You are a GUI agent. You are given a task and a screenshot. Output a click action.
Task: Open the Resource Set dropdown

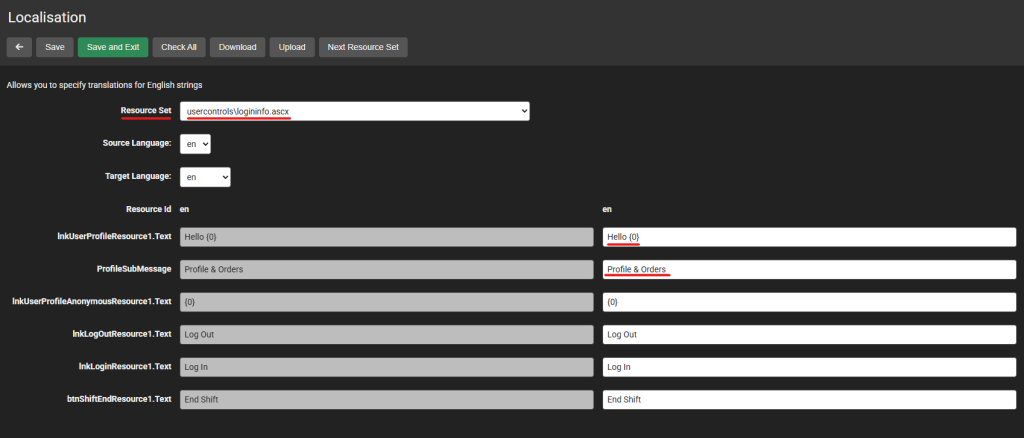coord(355,111)
